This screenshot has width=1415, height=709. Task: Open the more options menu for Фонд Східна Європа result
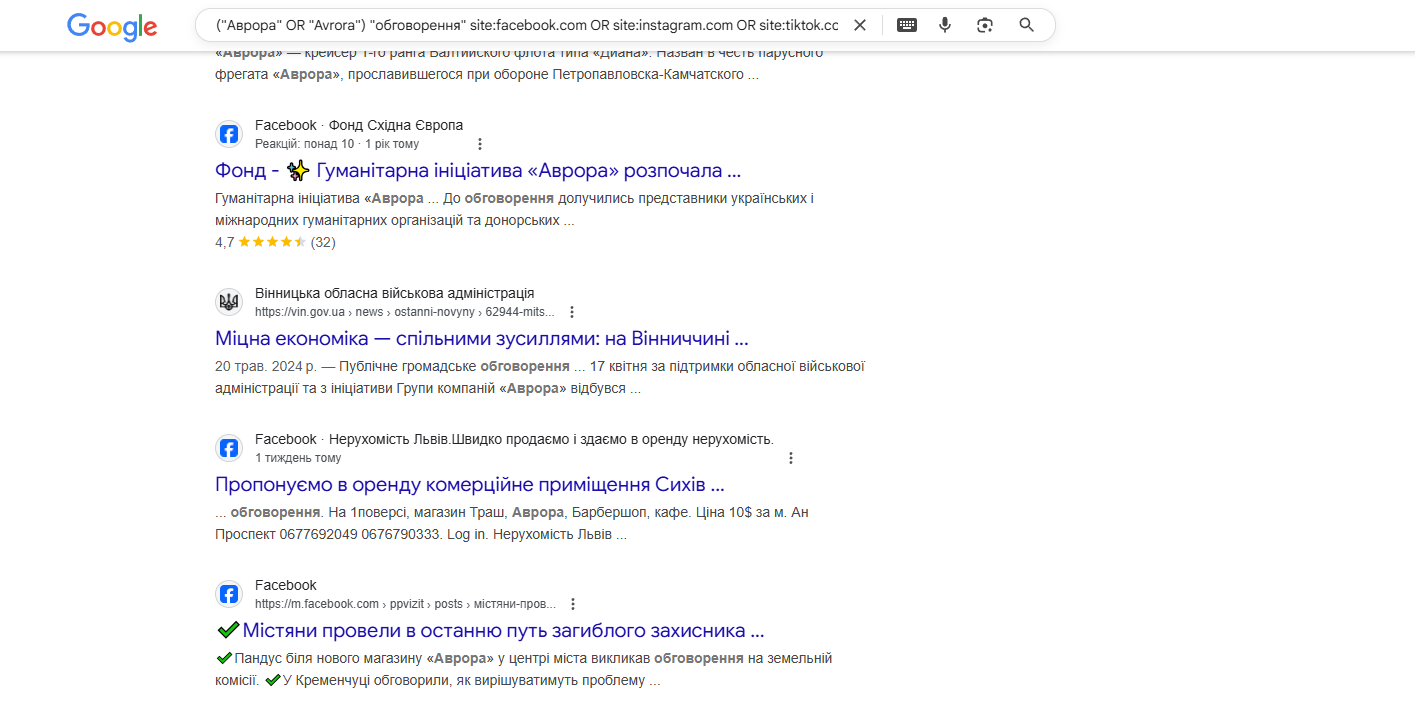(480, 144)
